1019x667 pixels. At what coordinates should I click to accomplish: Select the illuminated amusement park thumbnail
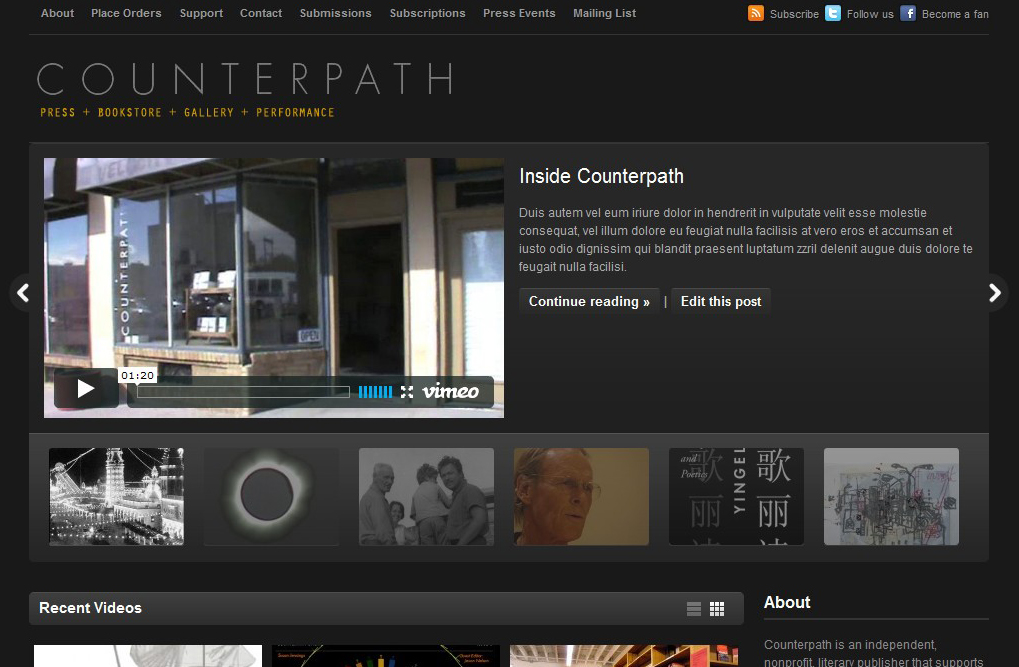pyautogui.click(x=116, y=497)
